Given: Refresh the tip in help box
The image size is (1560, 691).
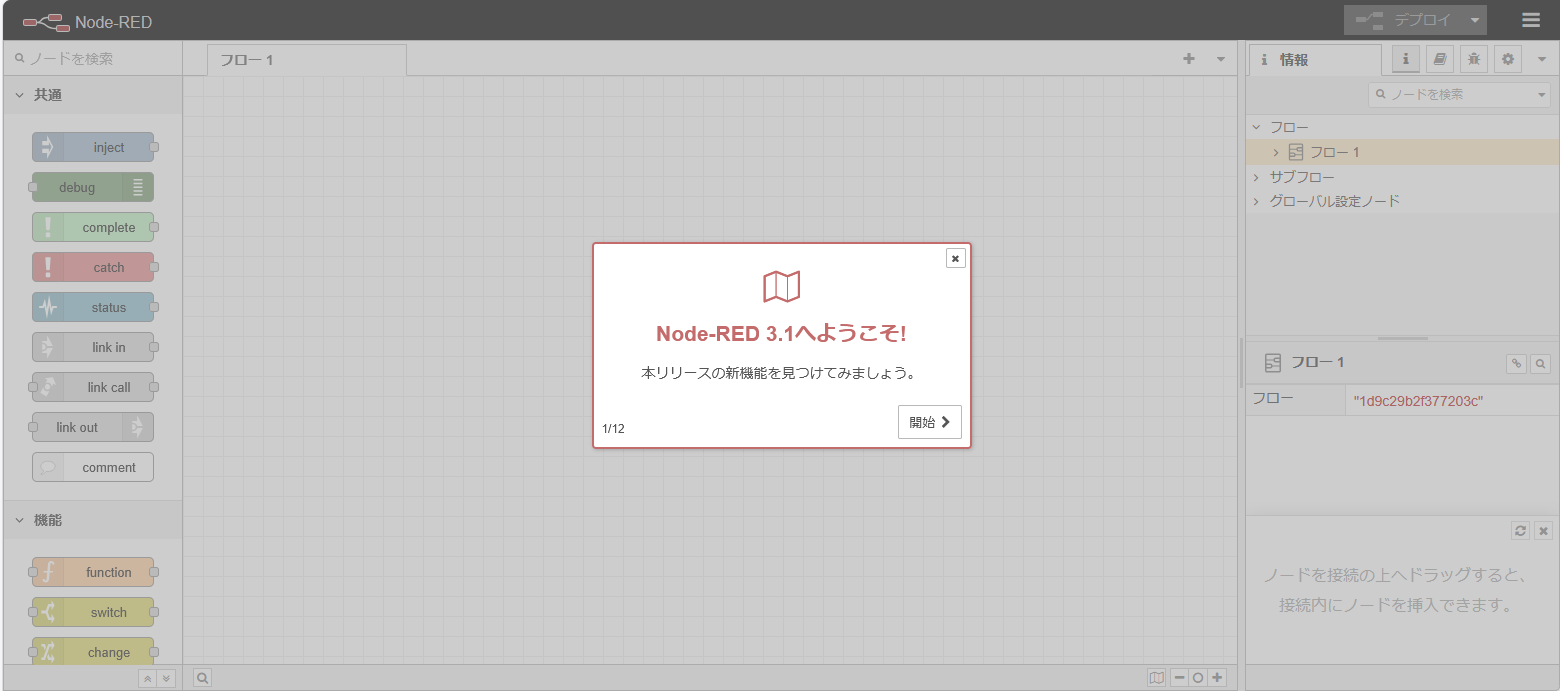Looking at the screenshot, I should pyautogui.click(x=1520, y=530).
